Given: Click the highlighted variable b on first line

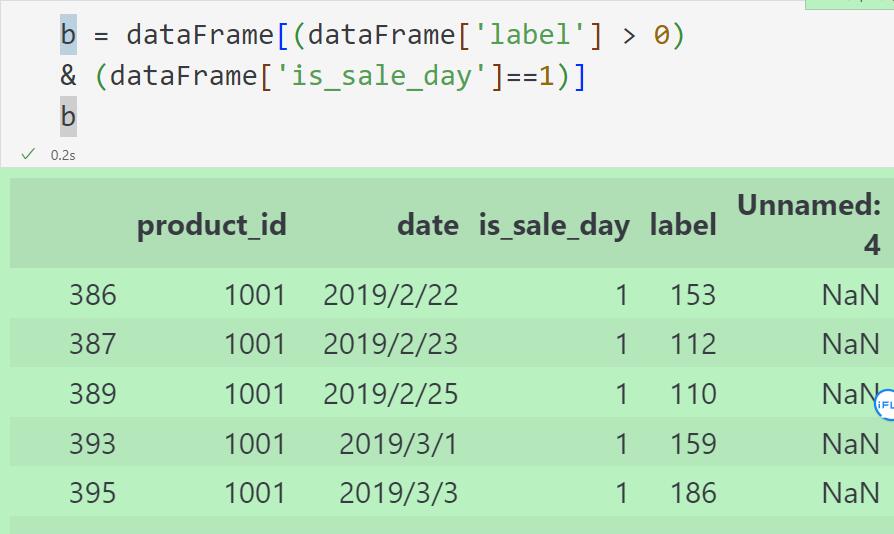Looking at the screenshot, I should tap(68, 35).
